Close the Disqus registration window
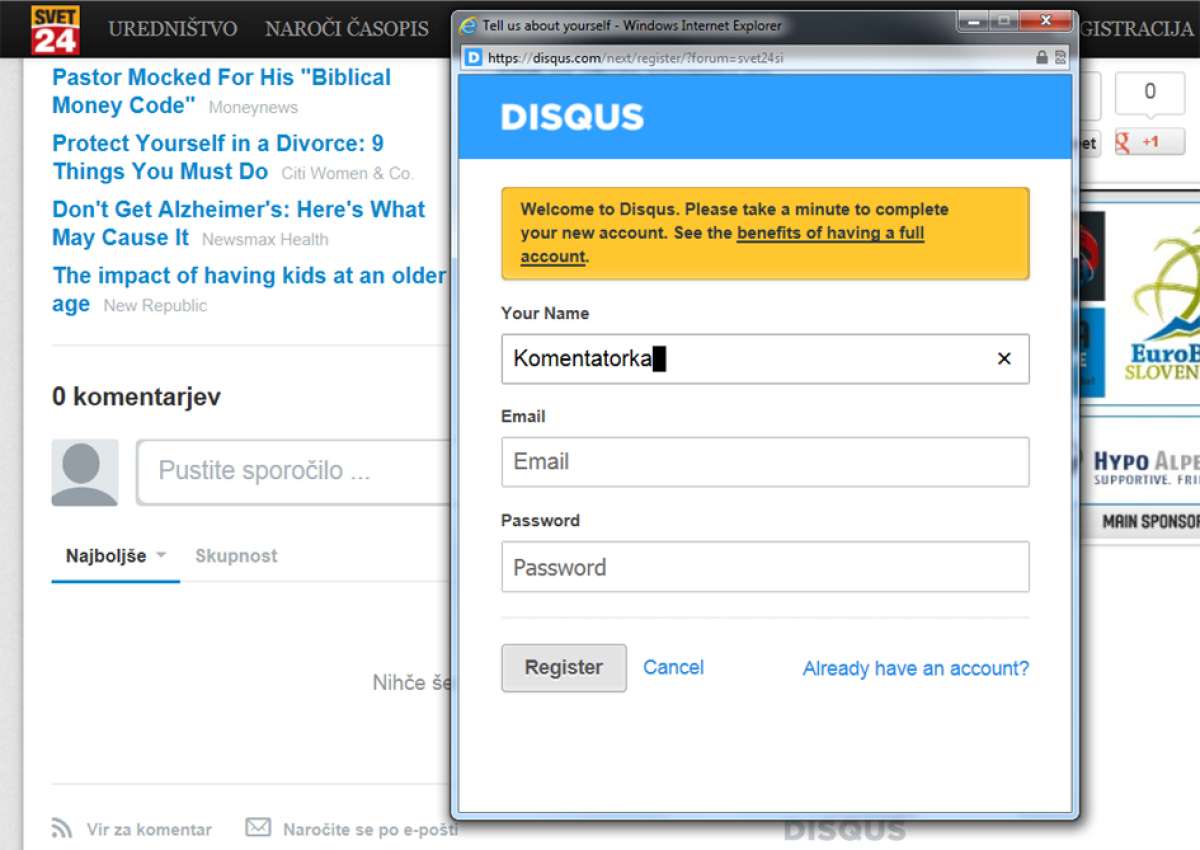The height and width of the screenshot is (850, 1200). pos(1046,20)
